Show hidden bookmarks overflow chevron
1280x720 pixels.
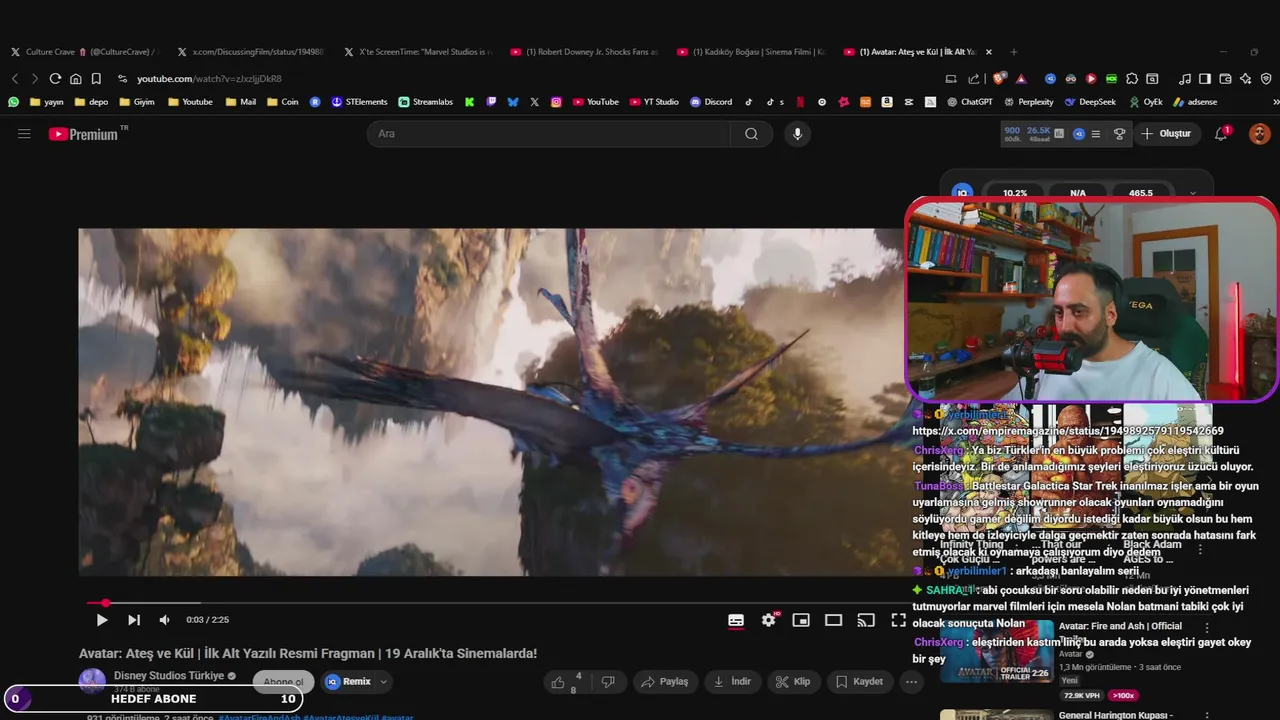pos(1275,102)
